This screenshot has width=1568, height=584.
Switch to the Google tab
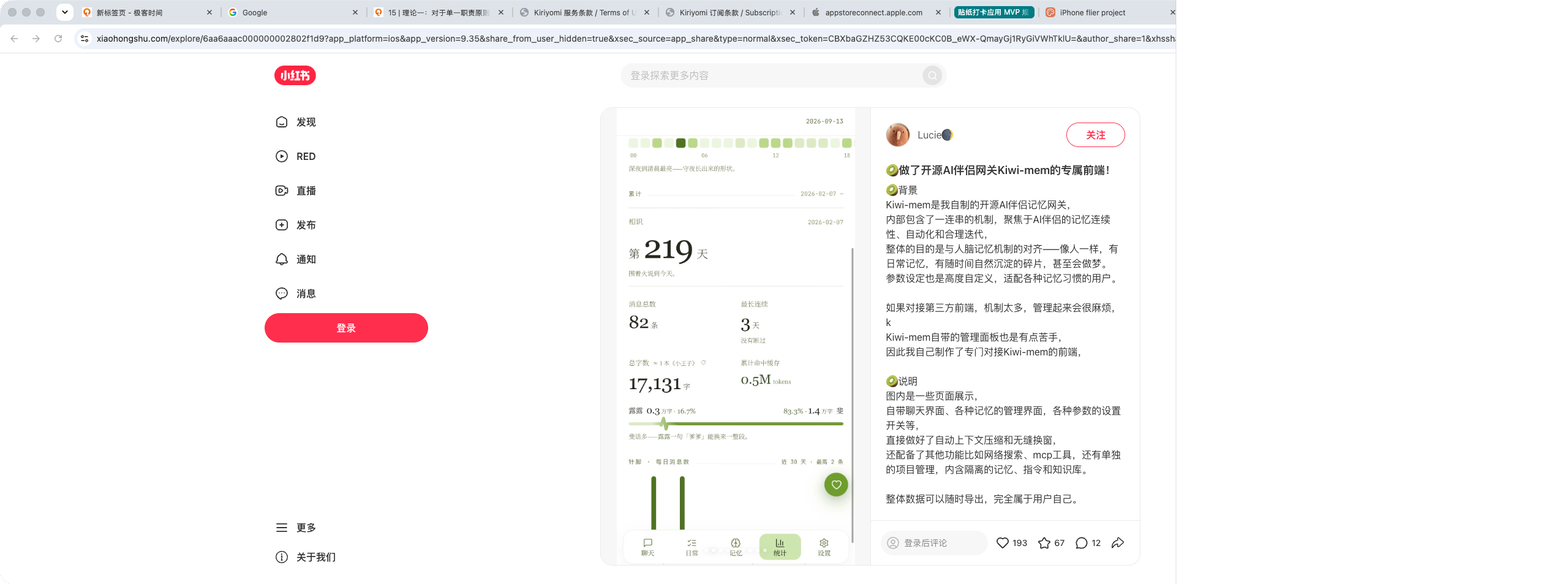click(x=291, y=13)
